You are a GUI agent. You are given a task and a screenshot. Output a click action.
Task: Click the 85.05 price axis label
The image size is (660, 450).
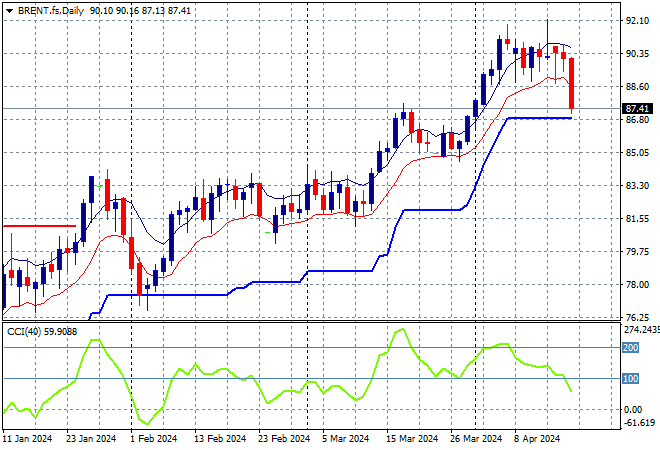pyautogui.click(x=636, y=153)
